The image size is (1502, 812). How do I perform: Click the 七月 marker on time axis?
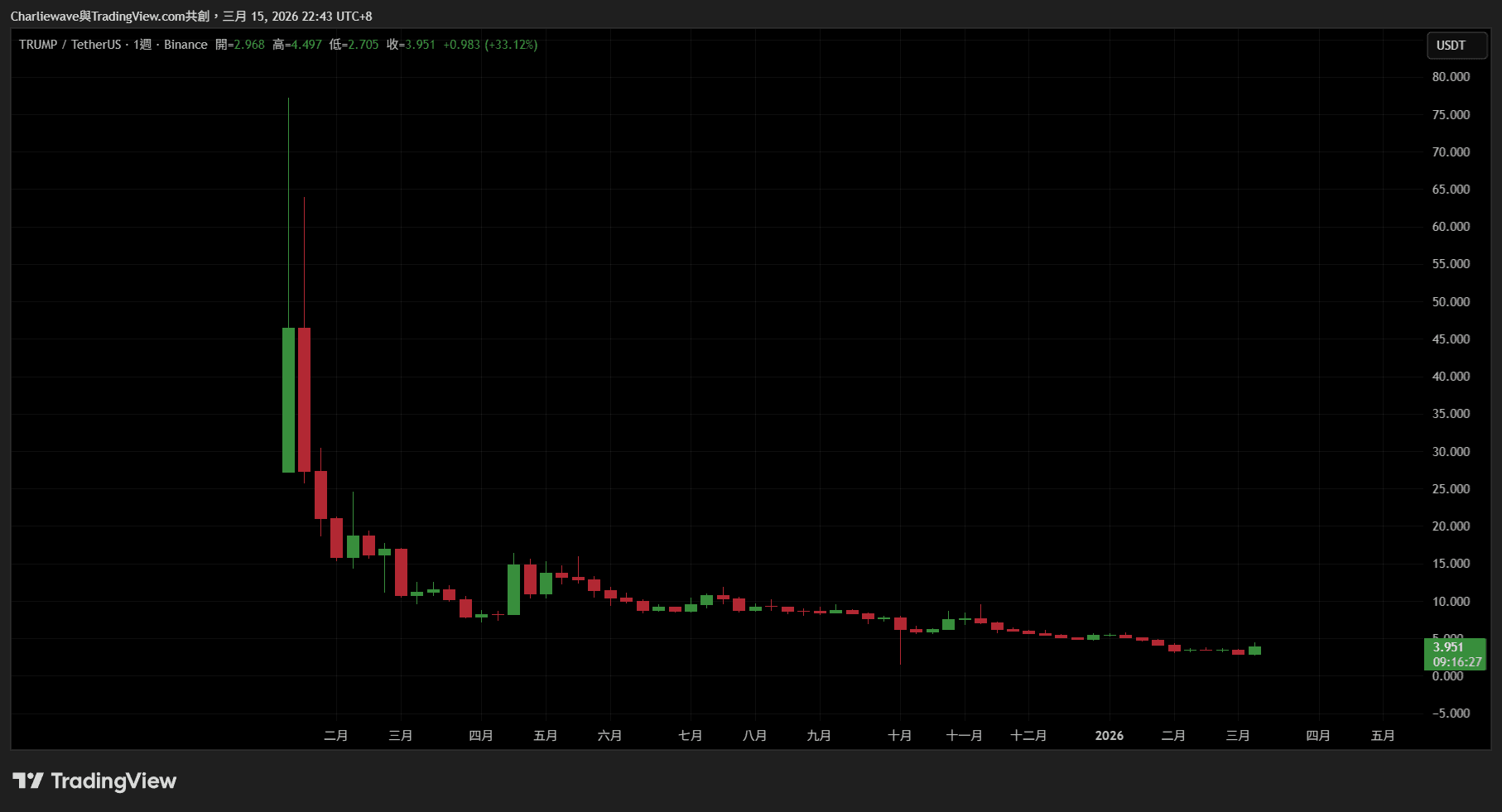(690, 736)
